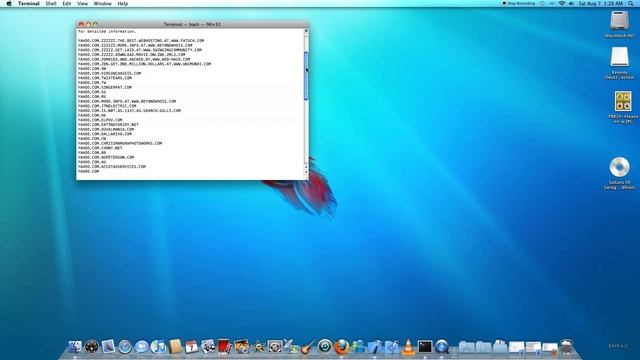Click the Terminal scroll down arrow
This screenshot has height=360, width=640.
coord(306,172)
